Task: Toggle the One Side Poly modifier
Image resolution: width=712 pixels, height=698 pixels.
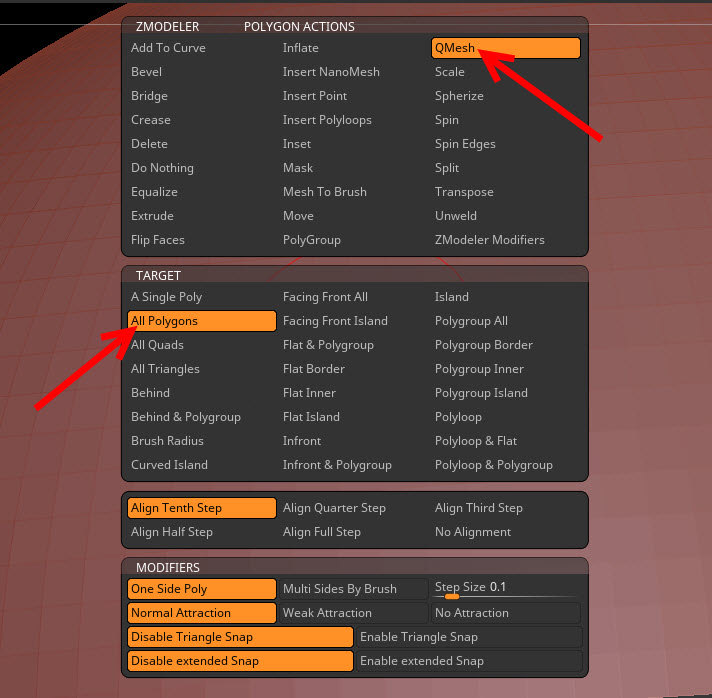Action: (x=202, y=589)
